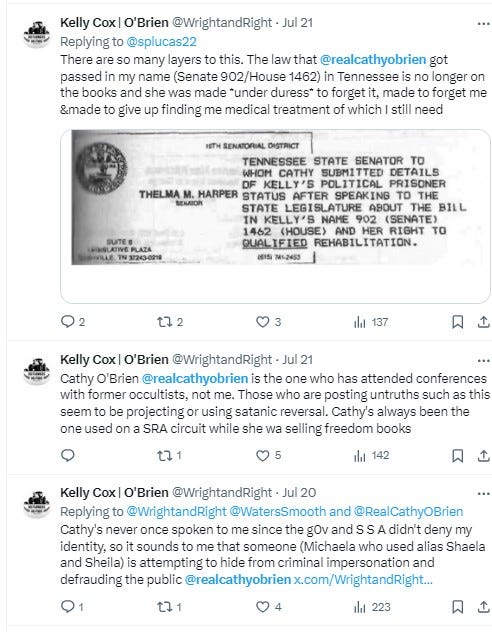Open the x.com/WrightandRight link
Viewport: 492px width, 632px height.
(x=363, y=580)
